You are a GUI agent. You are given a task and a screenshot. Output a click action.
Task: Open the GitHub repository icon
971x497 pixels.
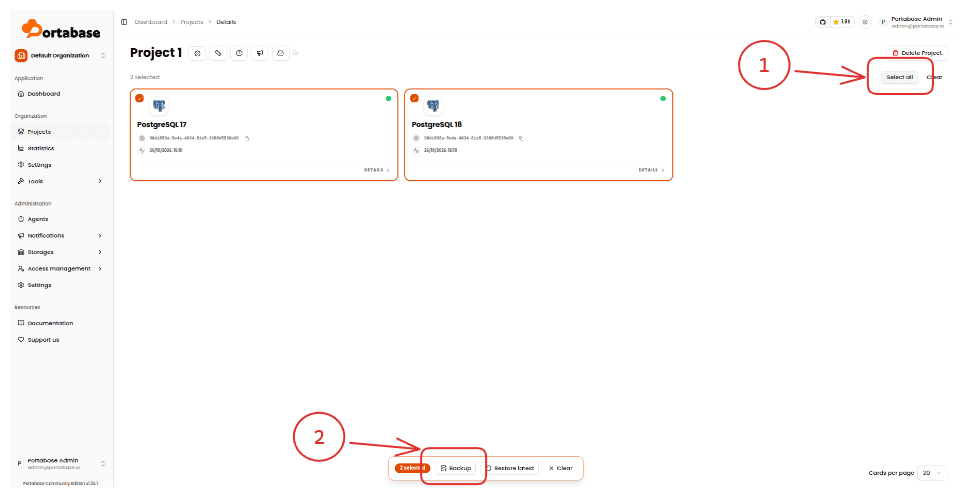[822, 22]
